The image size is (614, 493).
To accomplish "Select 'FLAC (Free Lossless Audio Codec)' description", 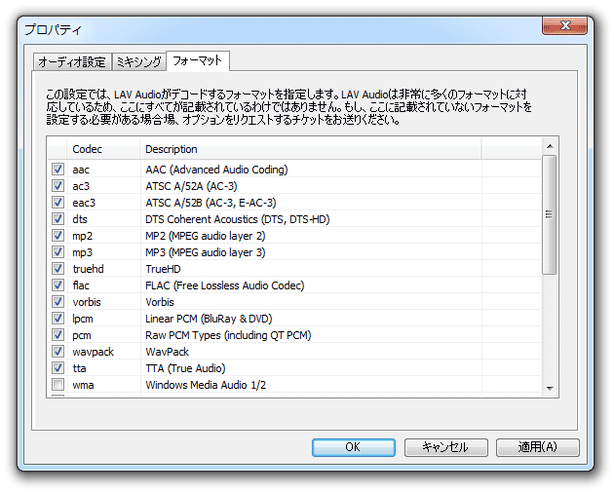I will click(225, 285).
